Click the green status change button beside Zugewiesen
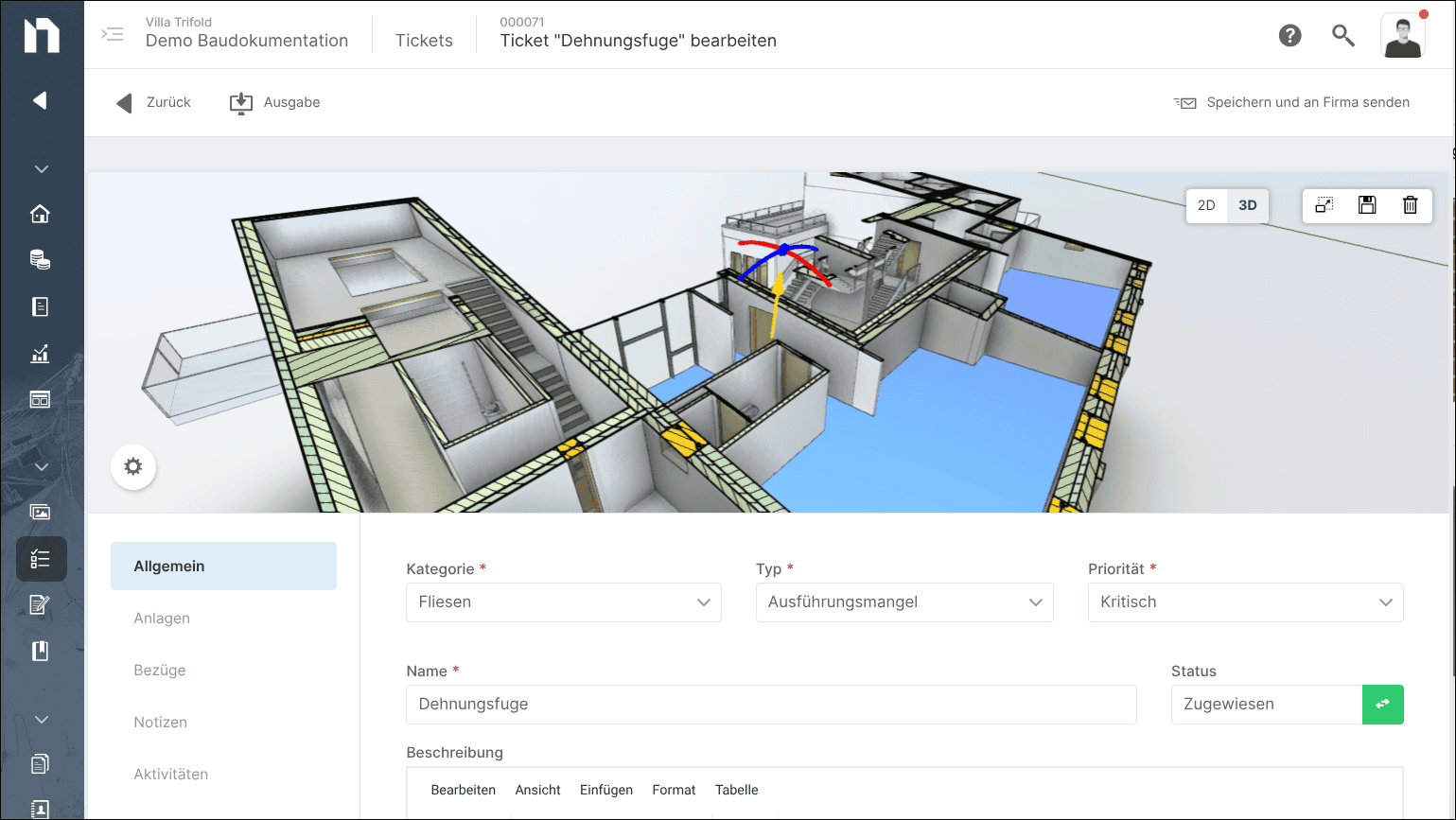The width and height of the screenshot is (1456, 820). coord(1383,704)
